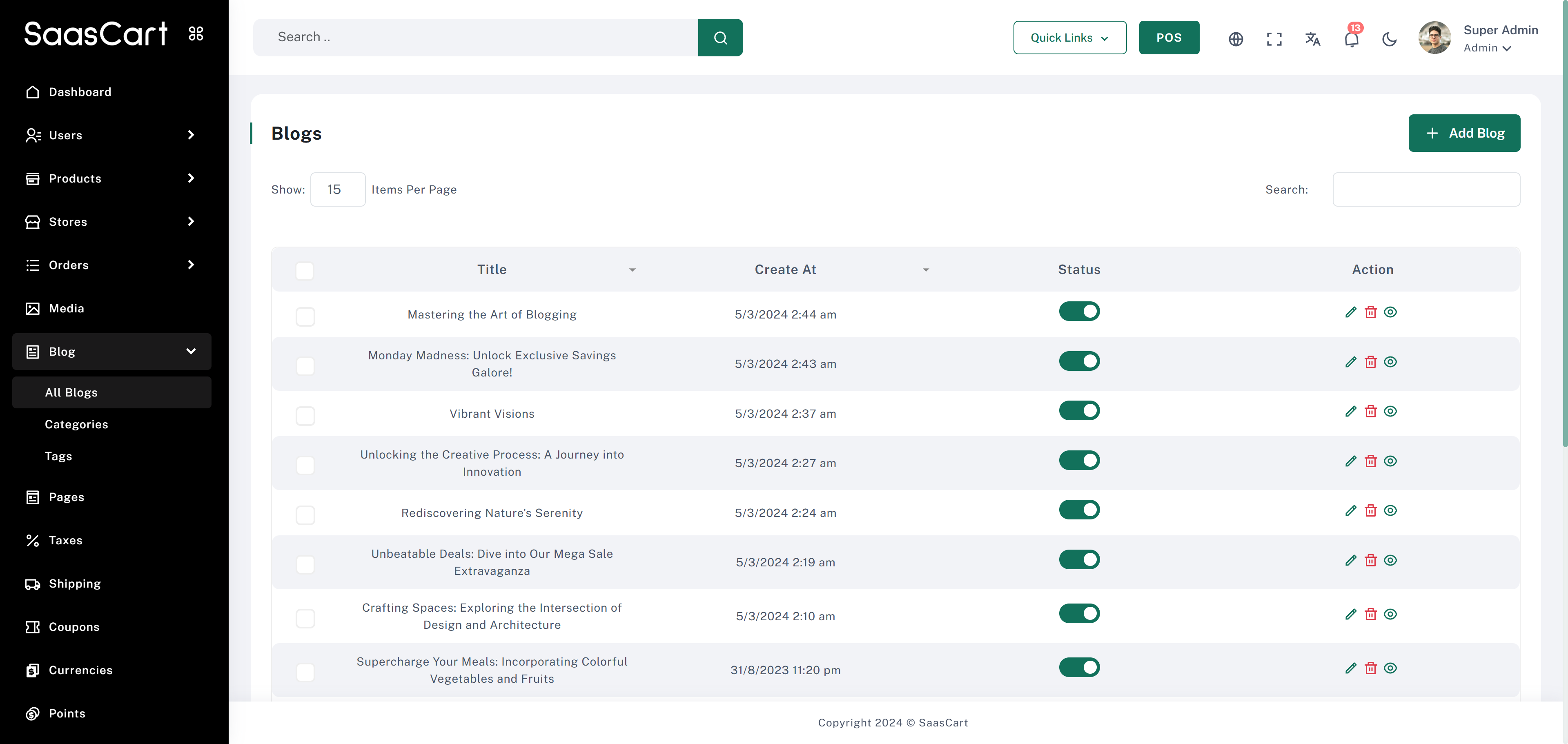Screen dimensions: 1568x744
Task: Open Categories under the Blog menu
Action: (77, 424)
